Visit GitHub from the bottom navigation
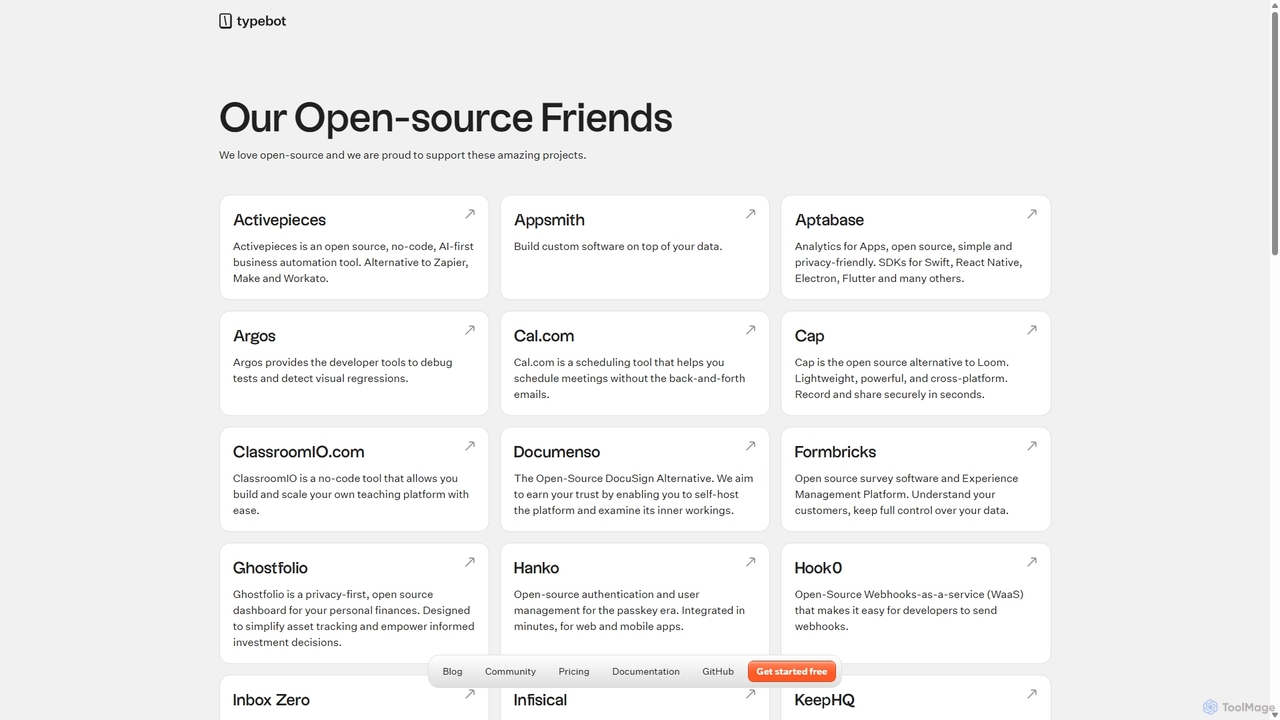This screenshot has height=720, width=1280. pyautogui.click(x=718, y=672)
